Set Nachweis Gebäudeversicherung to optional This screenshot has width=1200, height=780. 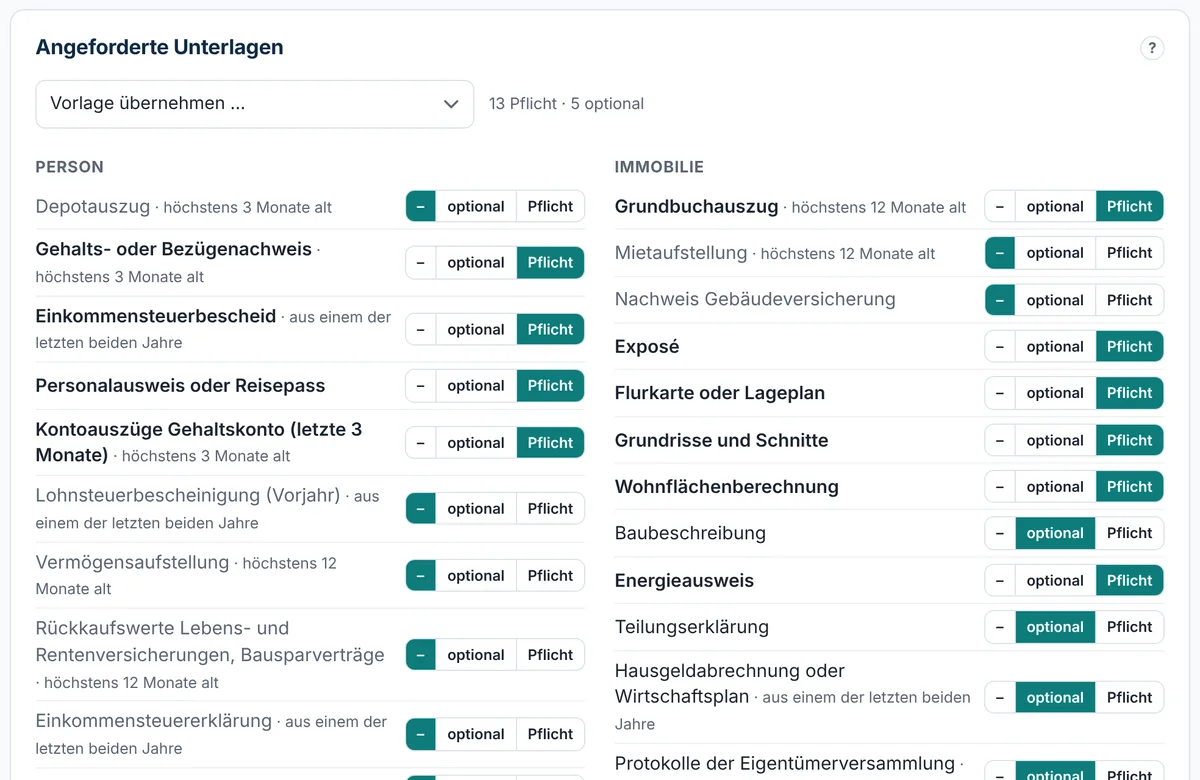click(1055, 300)
